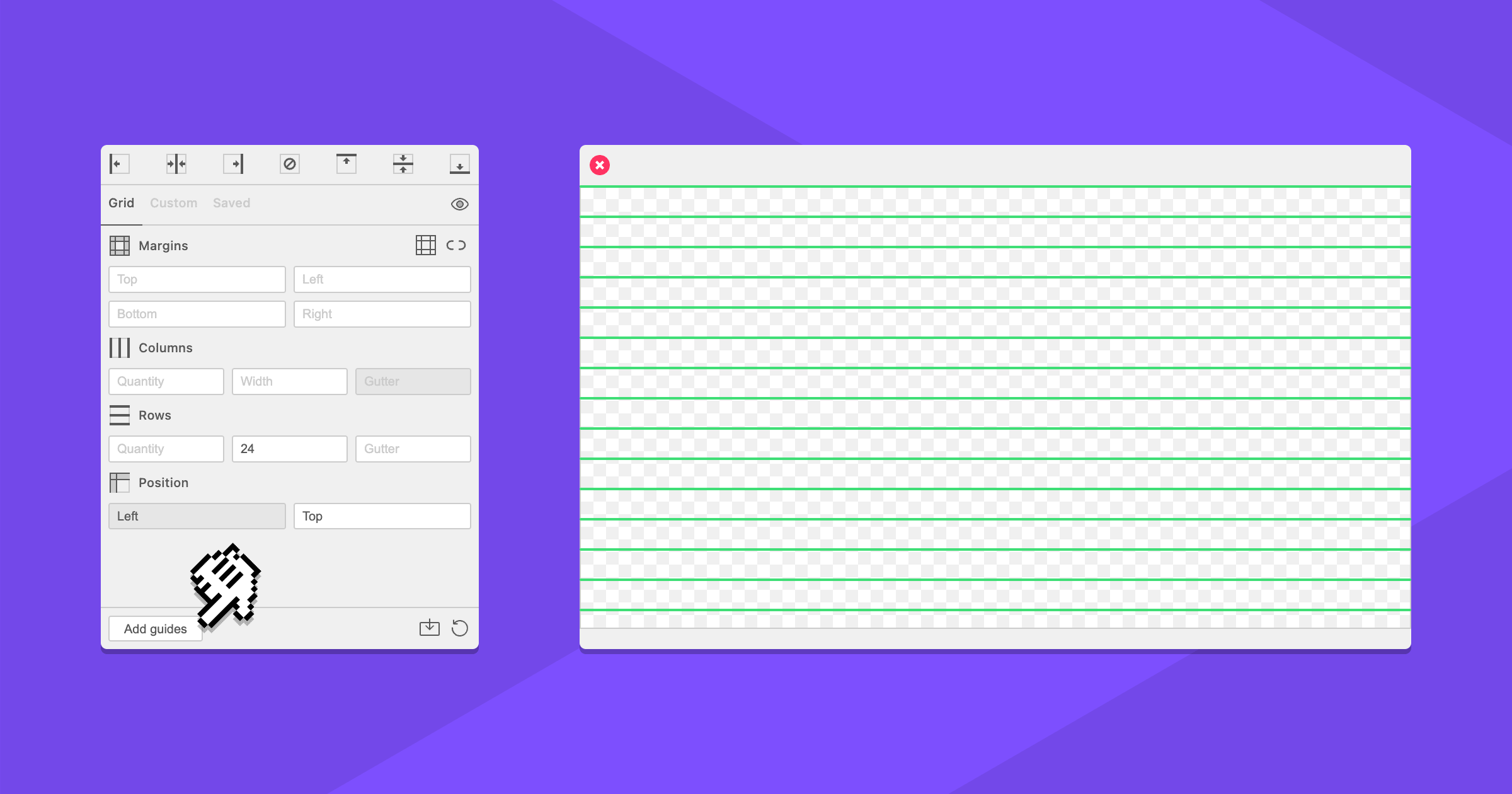Click the Position Top field

pyautogui.click(x=382, y=516)
